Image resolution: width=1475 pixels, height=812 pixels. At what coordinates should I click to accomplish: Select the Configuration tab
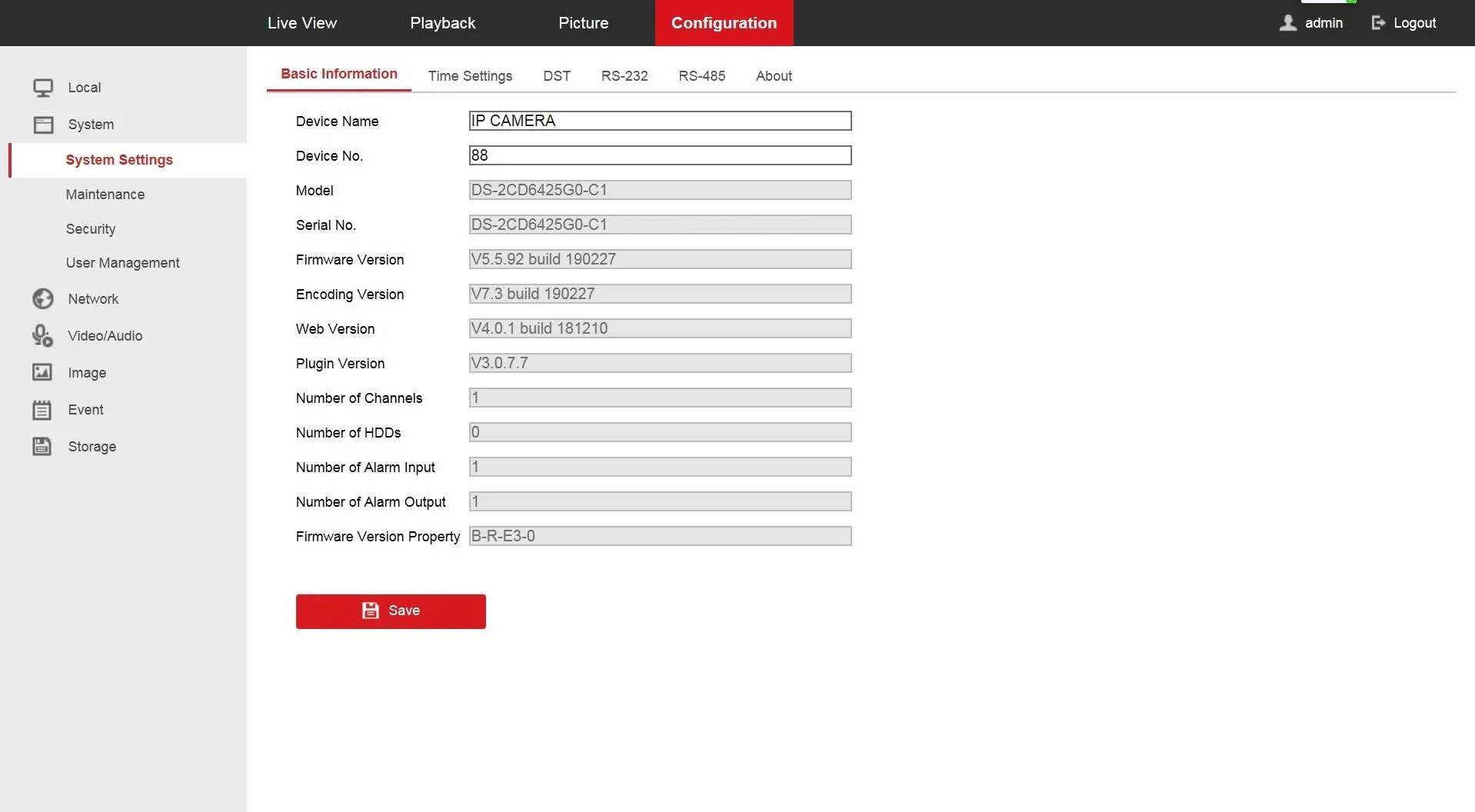coord(724,23)
